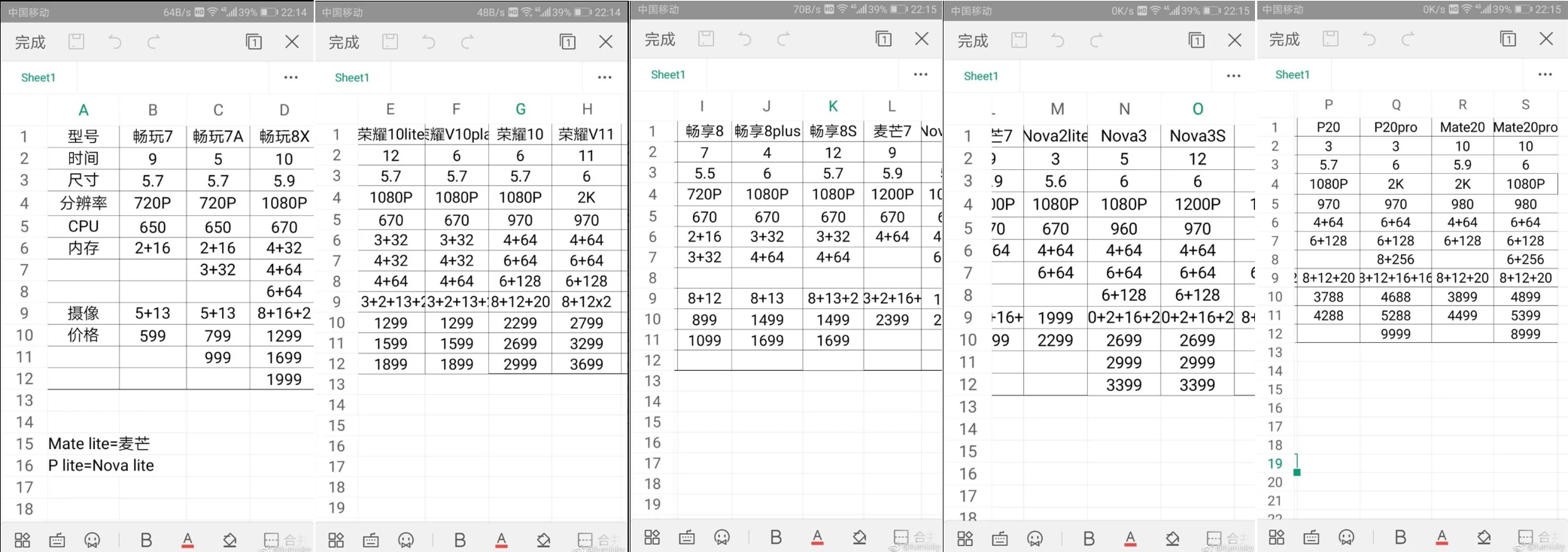This screenshot has height=552, width=1568.
Task: Select the 荣耀V11 cell
Action: point(587,135)
